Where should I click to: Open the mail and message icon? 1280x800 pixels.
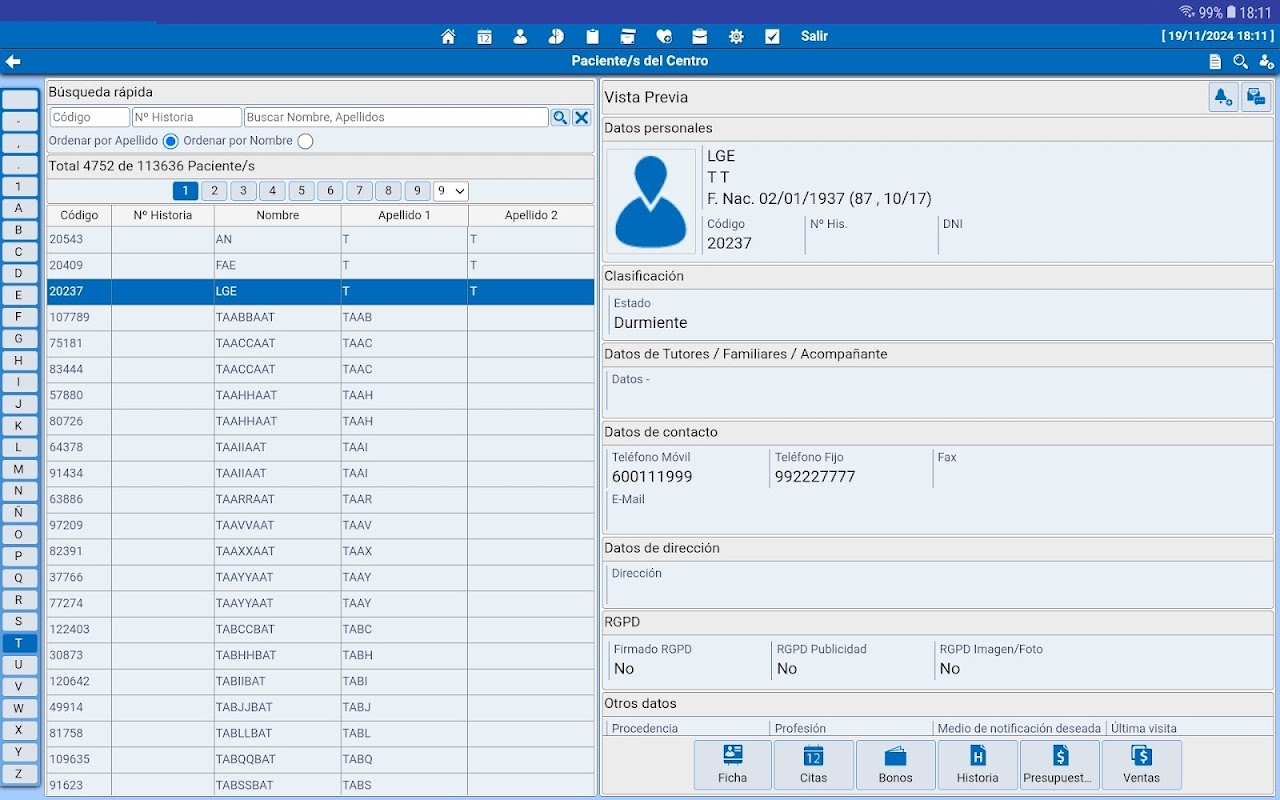pos(1256,97)
